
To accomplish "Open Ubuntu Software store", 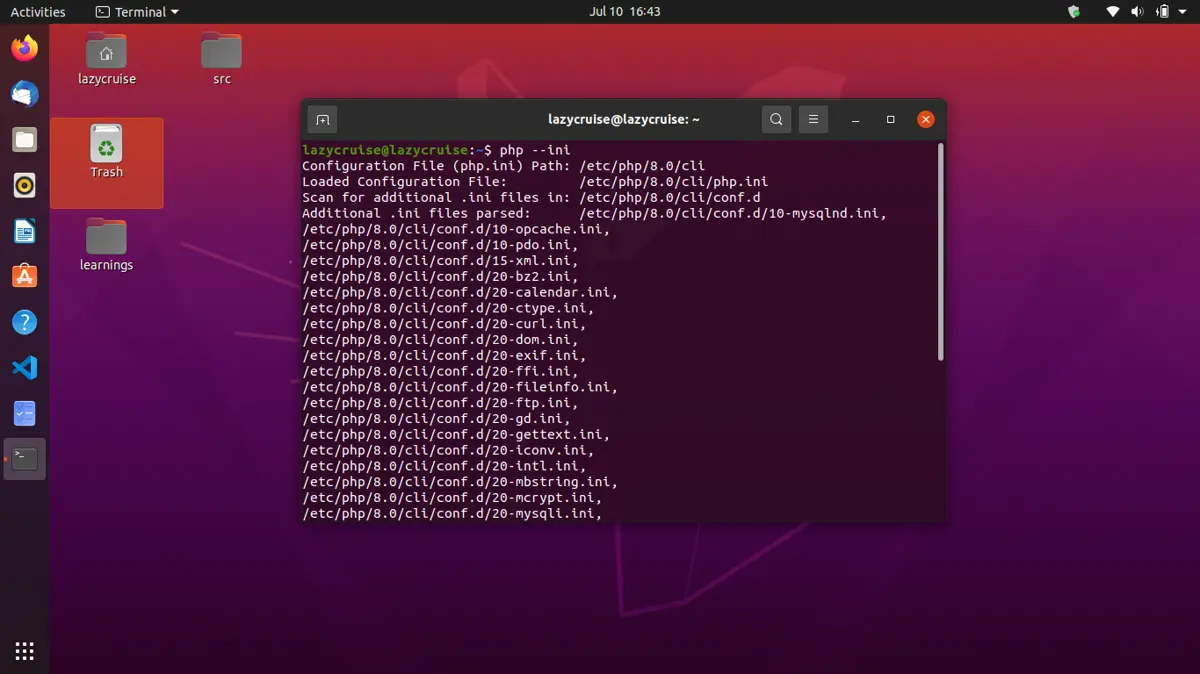I will 25,277.
